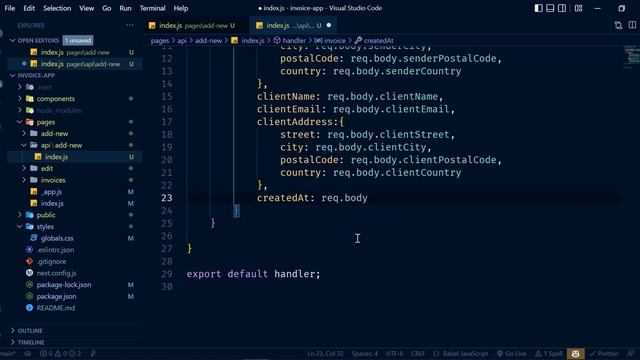Open index.js inside api\add-new folder
This screenshot has width=640, height=360.
(x=75, y=157)
